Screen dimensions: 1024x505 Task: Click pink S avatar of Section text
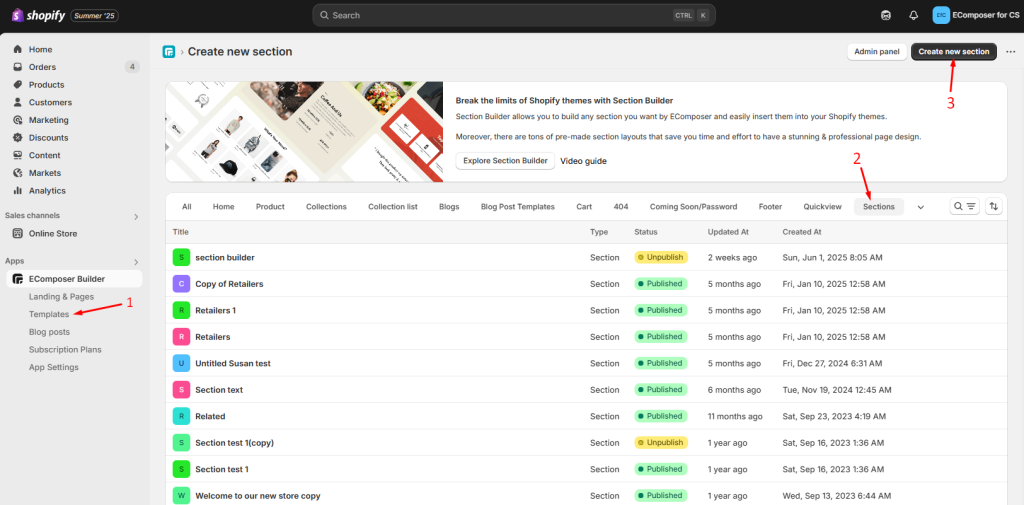click(181, 390)
